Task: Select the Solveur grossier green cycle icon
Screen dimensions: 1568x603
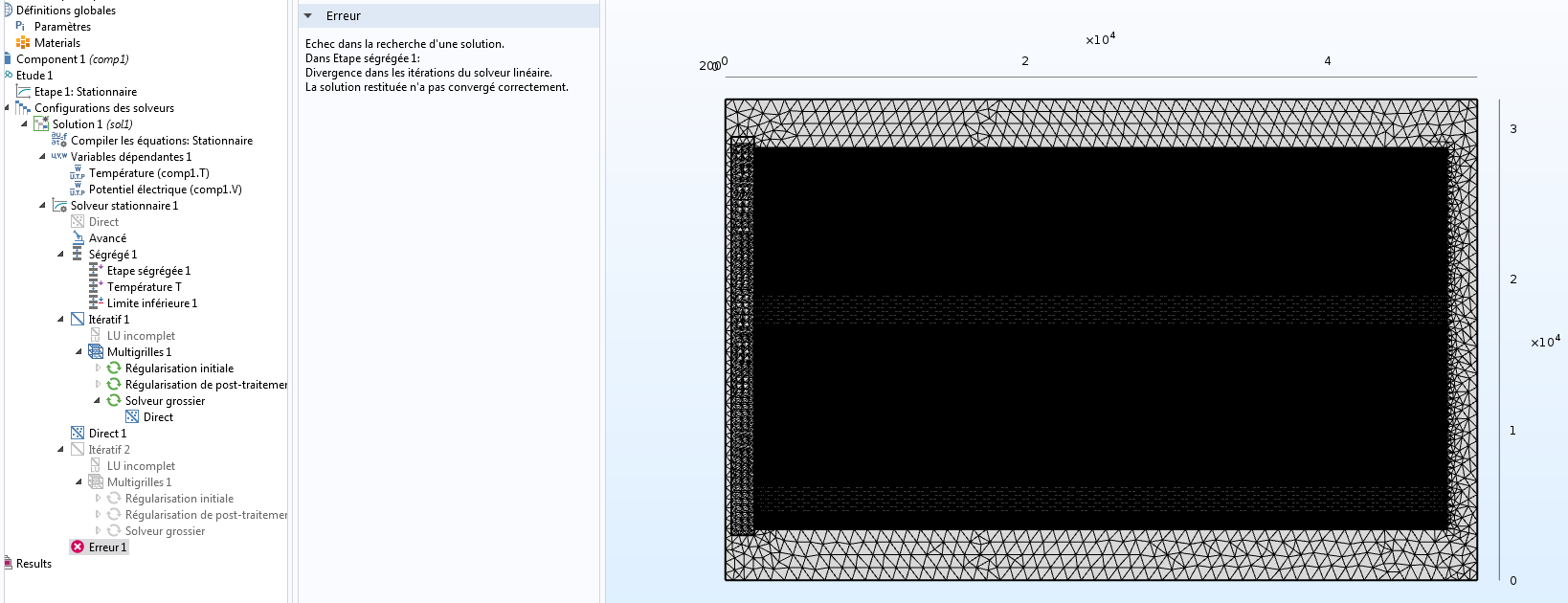Action: click(x=114, y=401)
